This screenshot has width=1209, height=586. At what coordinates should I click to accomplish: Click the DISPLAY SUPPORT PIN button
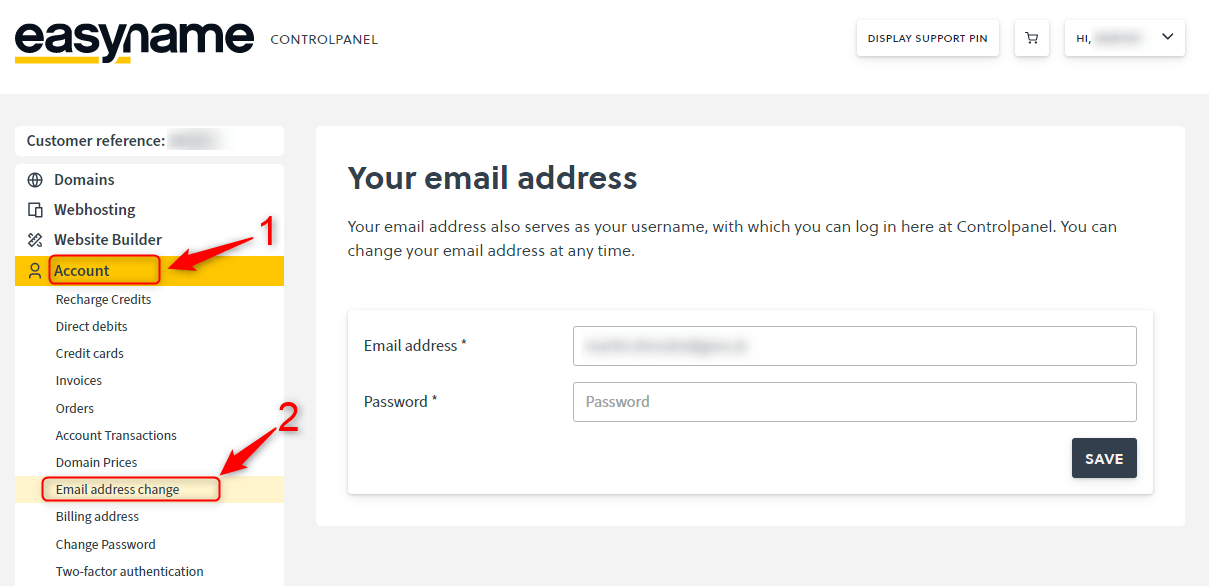pos(927,37)
